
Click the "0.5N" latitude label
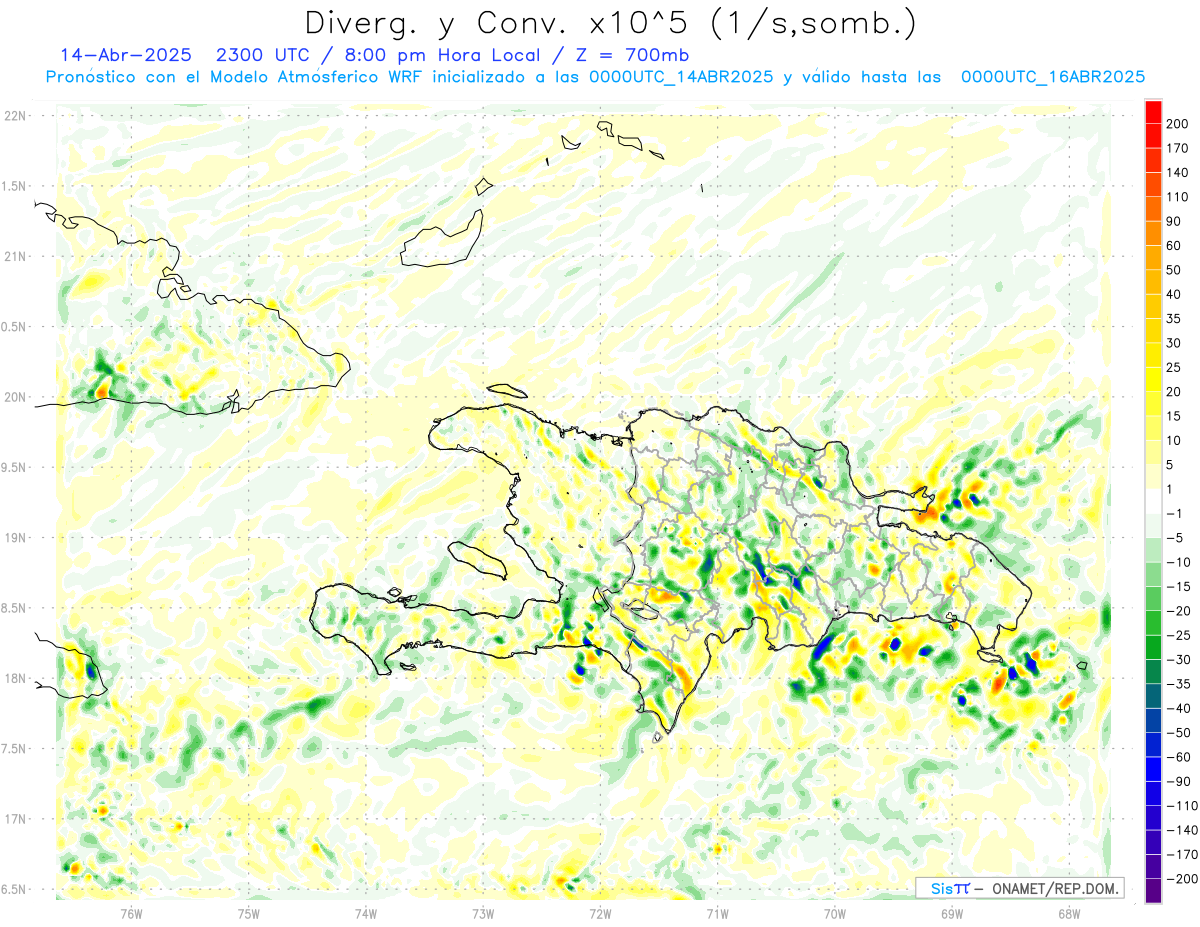[14, 326]
